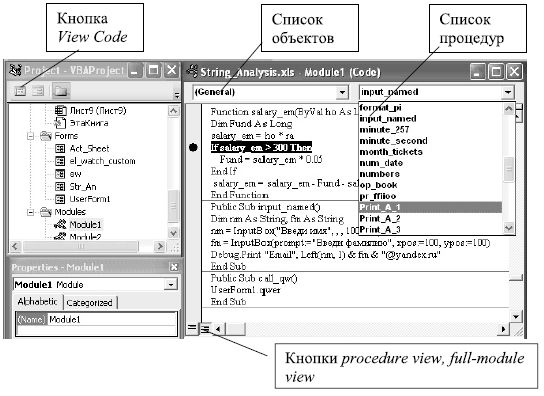Image resolution: width=544 pixels, height=396 pixels.
Task: Toggle Folders view in Project panel
Action: (x=61, y=91)
